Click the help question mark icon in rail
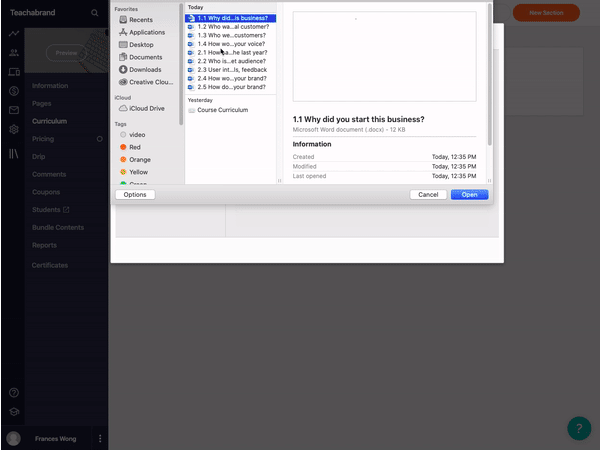 (x=14, y=393)
